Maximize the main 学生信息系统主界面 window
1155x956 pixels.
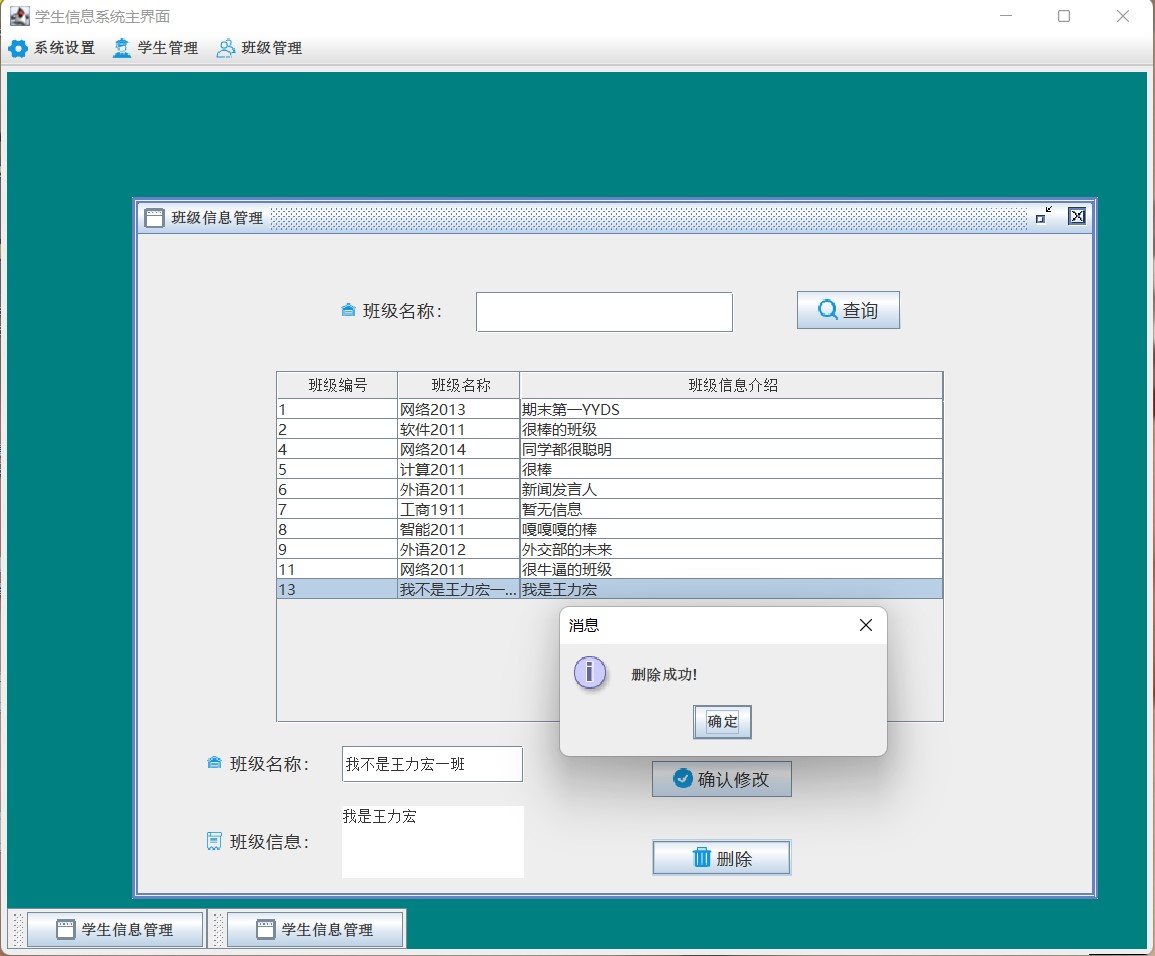pos(1064,15)
